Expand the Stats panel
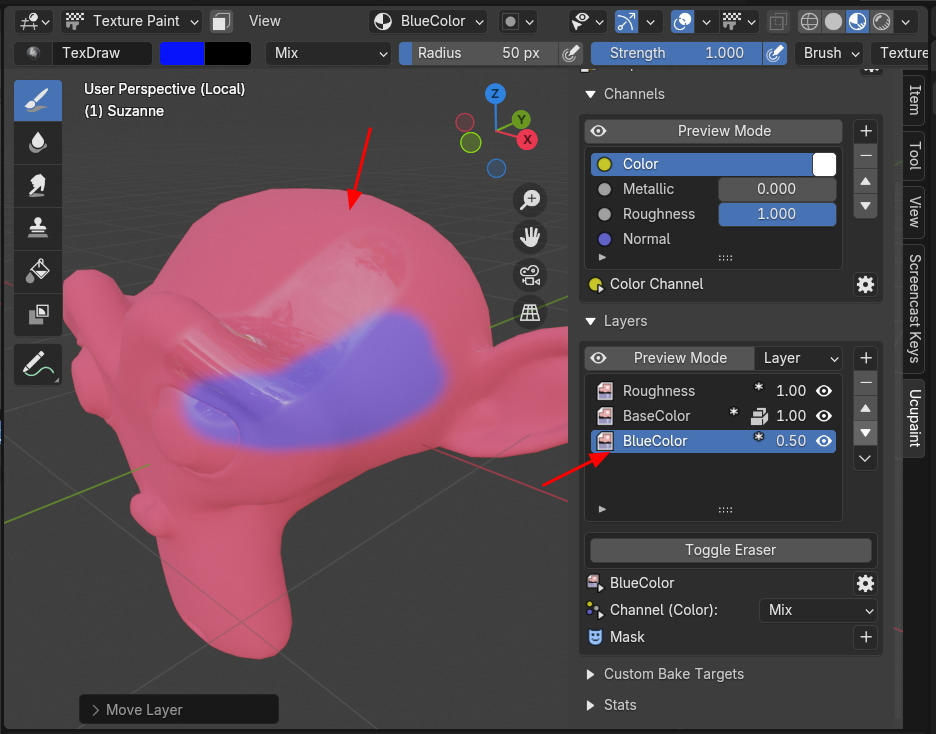Image resolution: width=936 pixels, height=734 pixels. [x=591, y=705]
